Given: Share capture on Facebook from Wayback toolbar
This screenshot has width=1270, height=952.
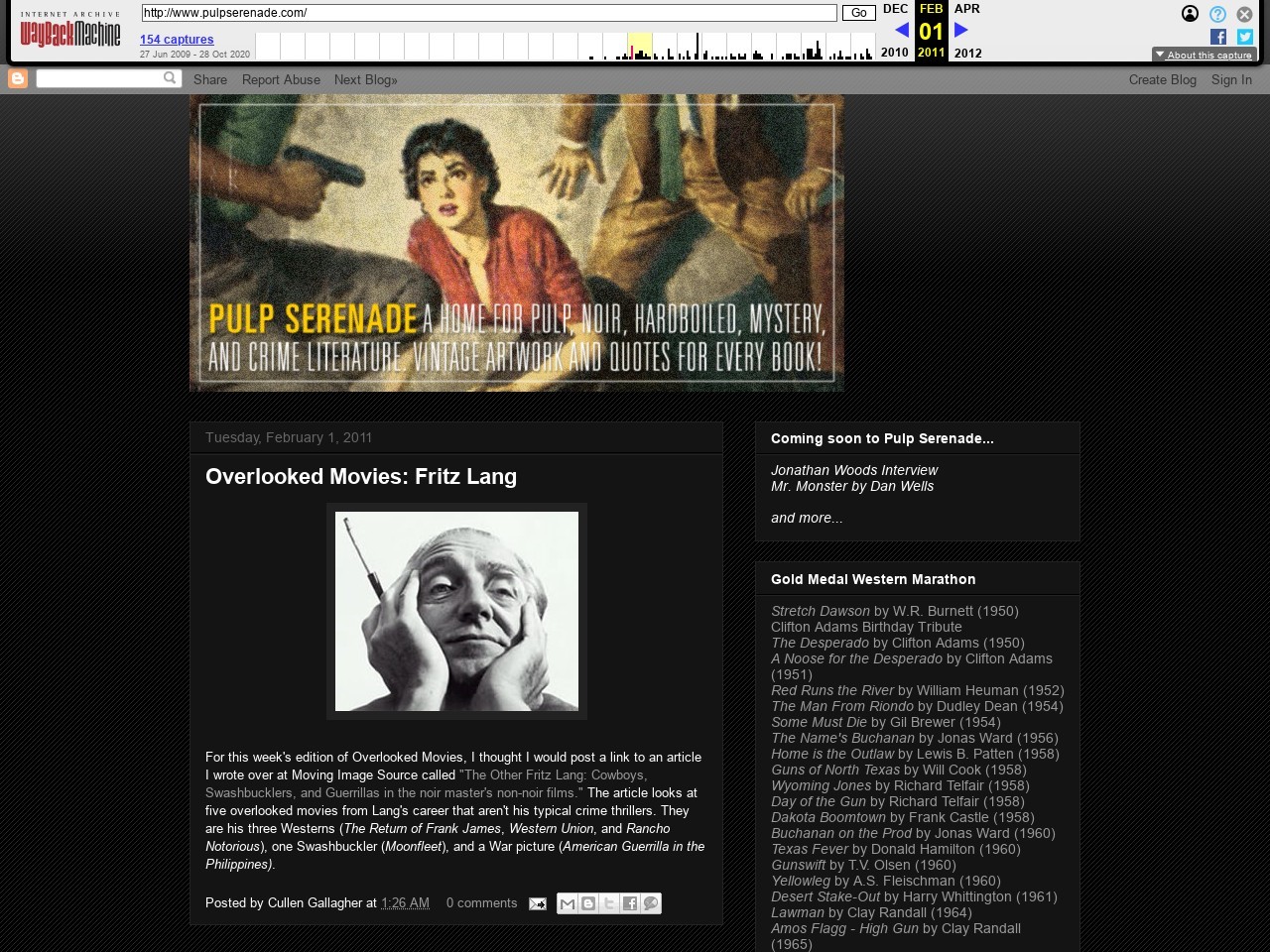Looking at the screenshot, I should pyautogui.click(x=1218, y=37).
